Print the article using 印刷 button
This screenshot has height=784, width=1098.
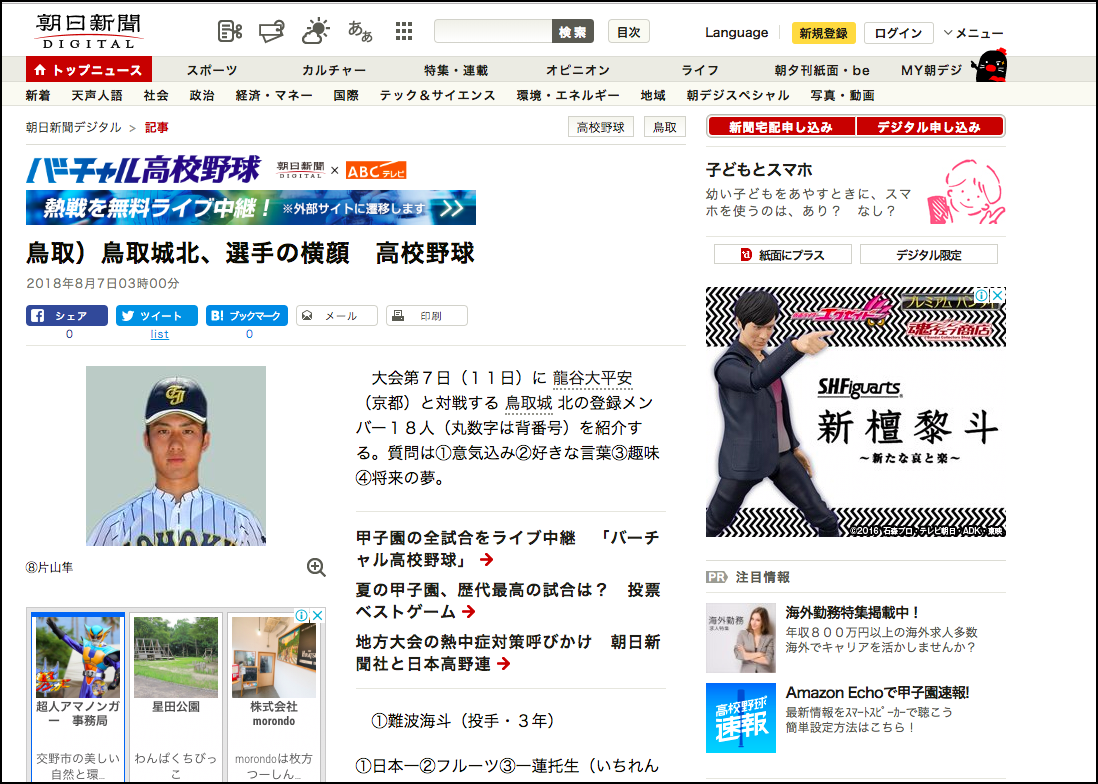tap(427, 316)
